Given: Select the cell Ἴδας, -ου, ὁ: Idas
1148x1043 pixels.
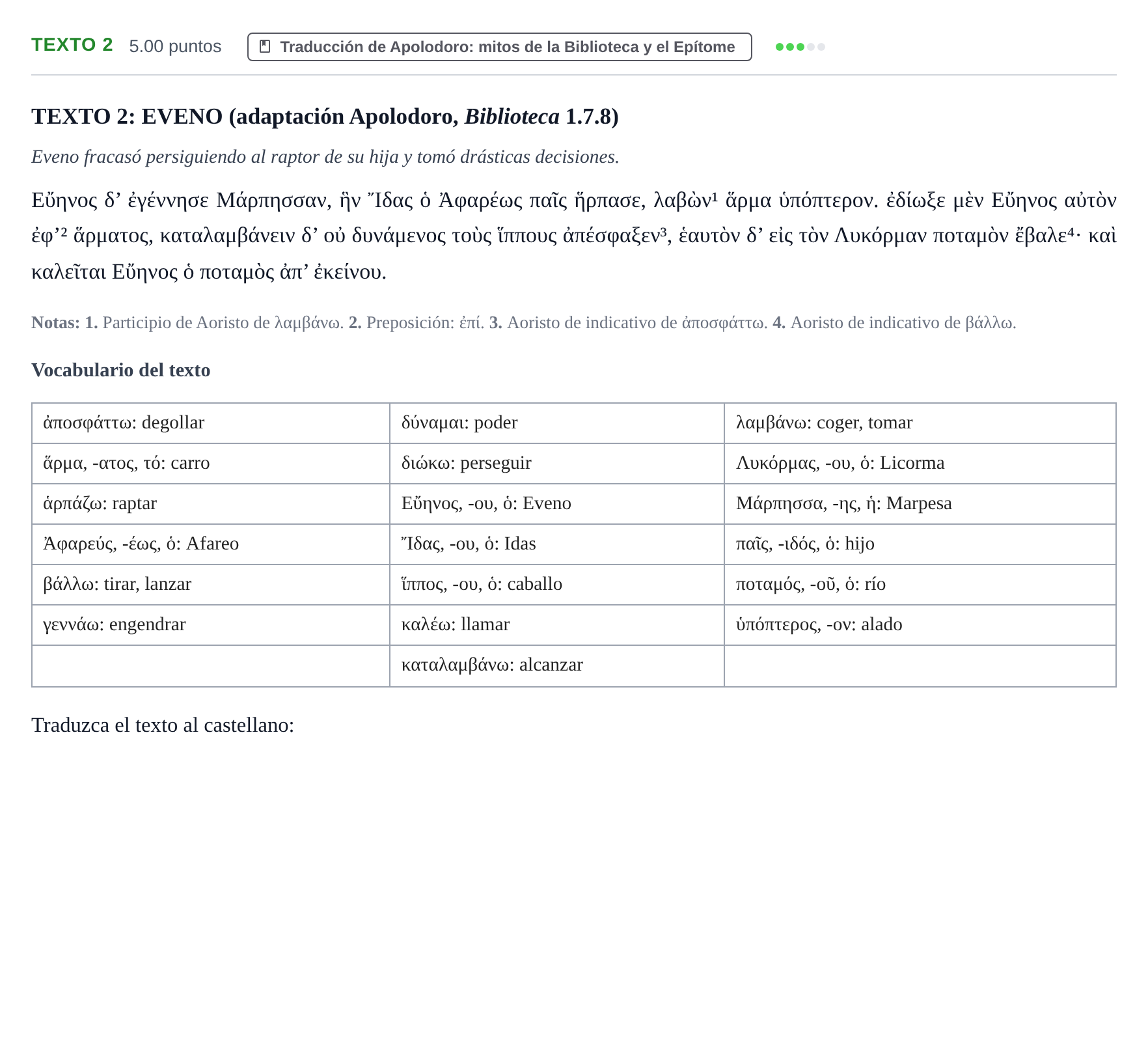Looking at the screenshot, I should [557, 544].
